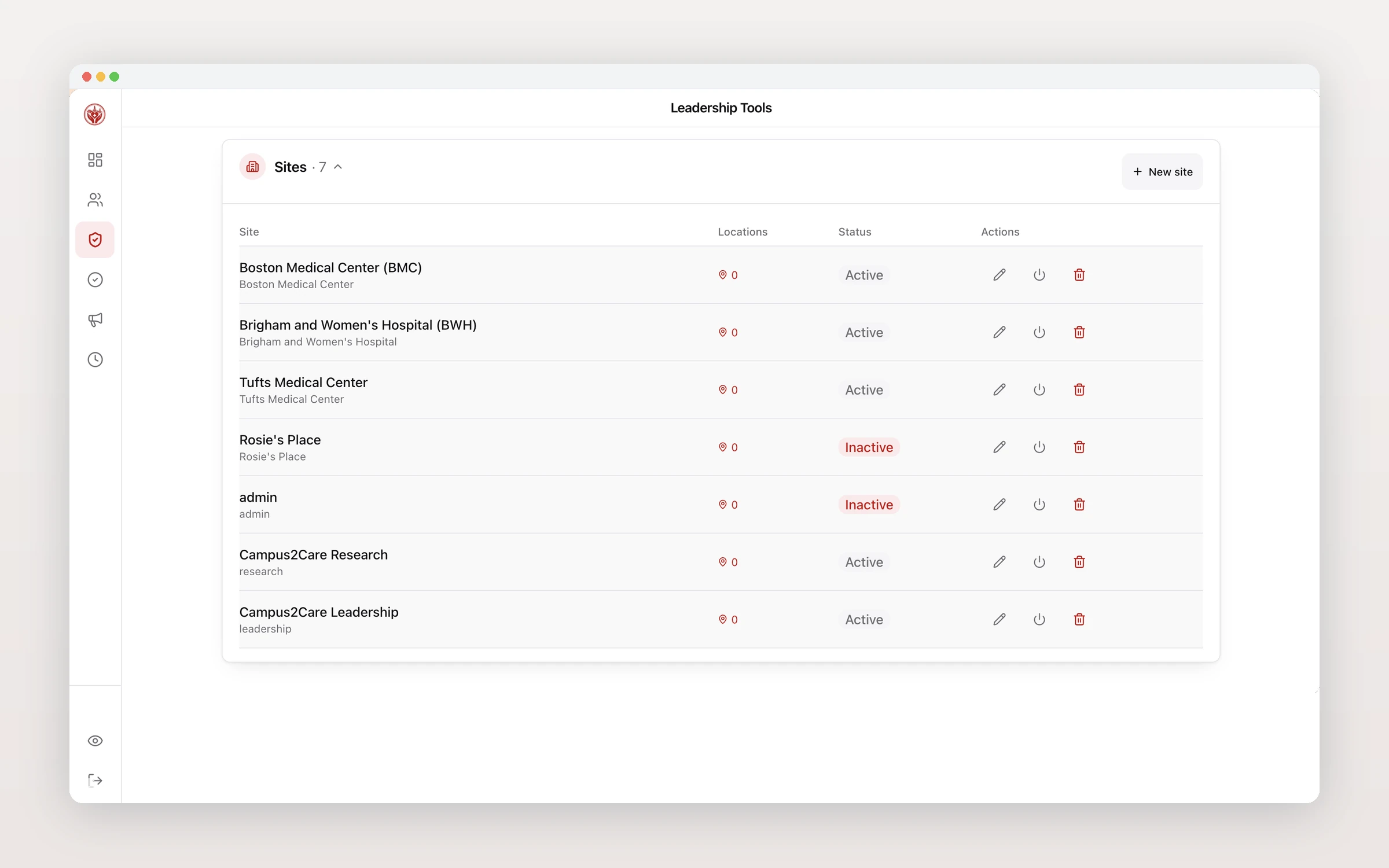Screen dimensions: 1389x868
Task: Delete Campus2Care Leadership site
Action: [1079, 619]
